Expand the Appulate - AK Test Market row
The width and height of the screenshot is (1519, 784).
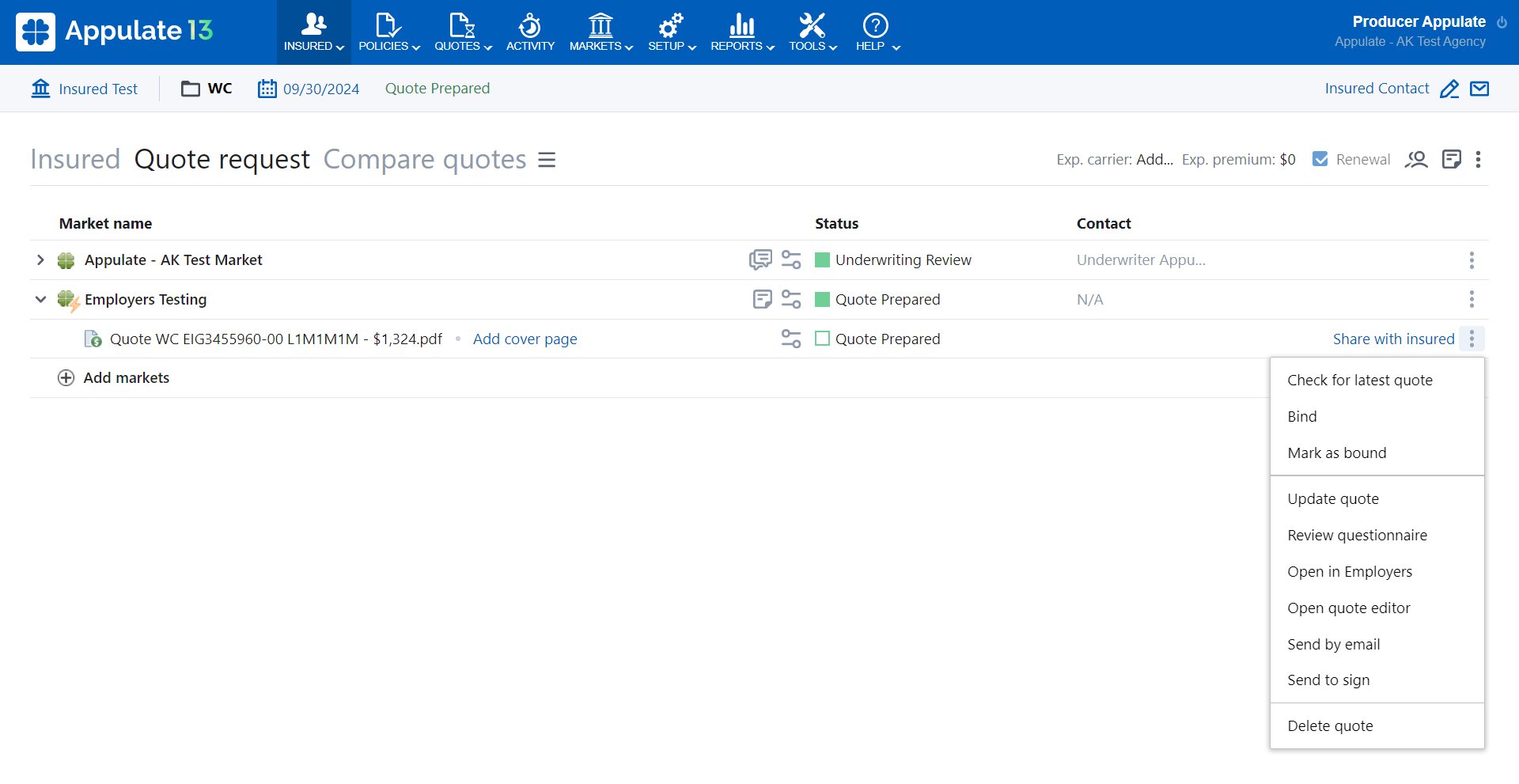[40, 259]
